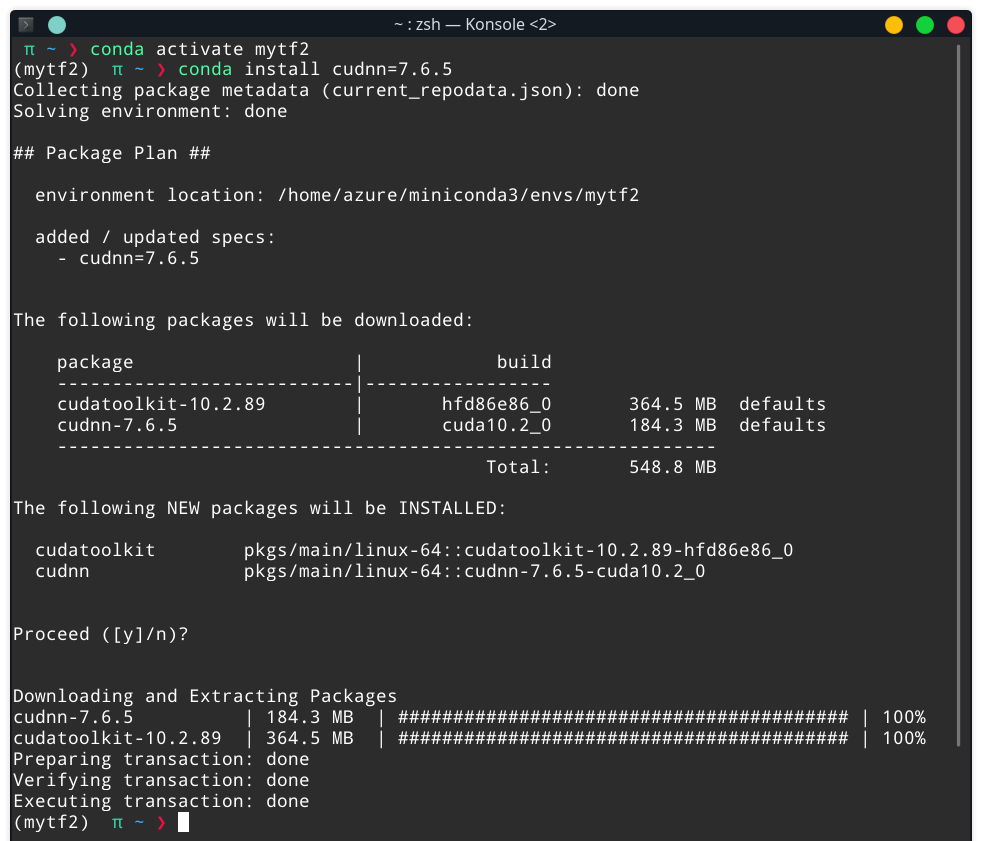Click the 100% value on the cudatoolkit progress line
The height and width of the screenshot is (841, 982).
point(904,739)
